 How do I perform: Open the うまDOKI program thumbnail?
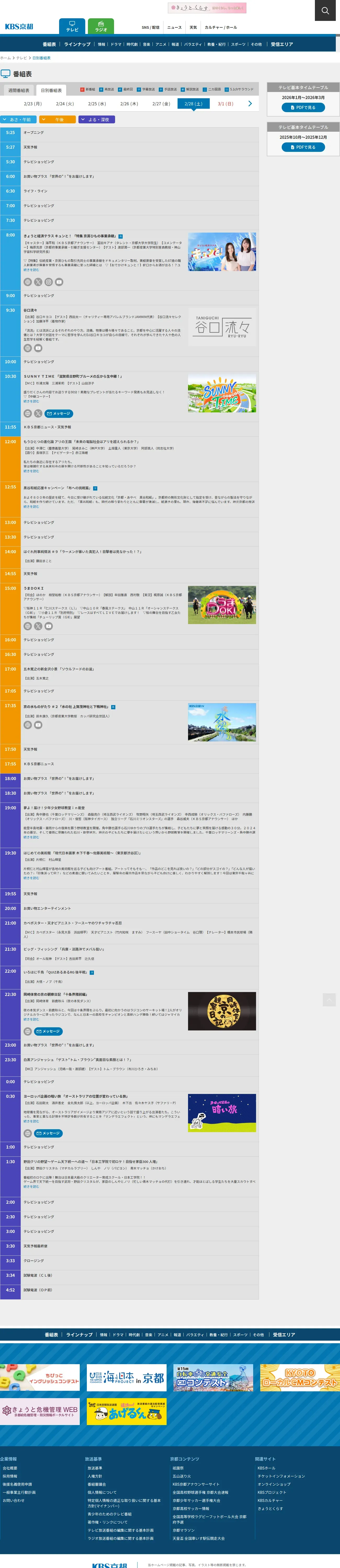click(222, 605)
